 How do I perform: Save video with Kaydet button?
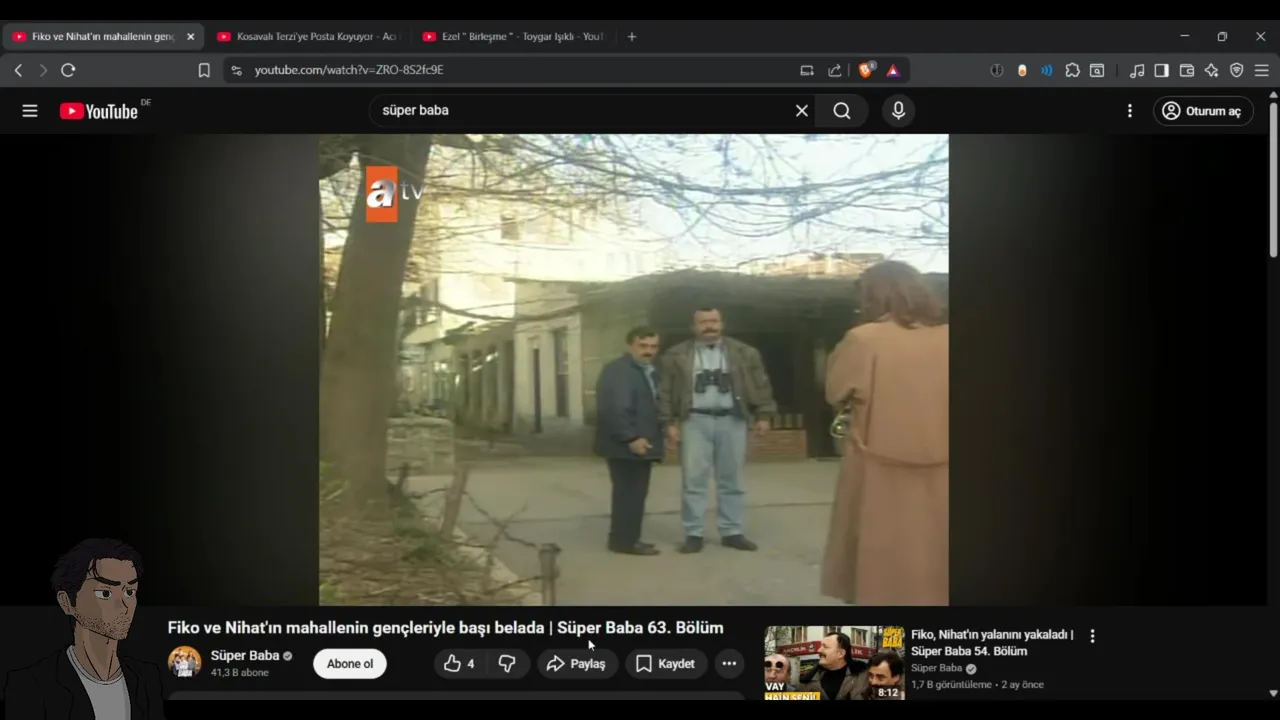pyautogui.click(x=666, y=663)
